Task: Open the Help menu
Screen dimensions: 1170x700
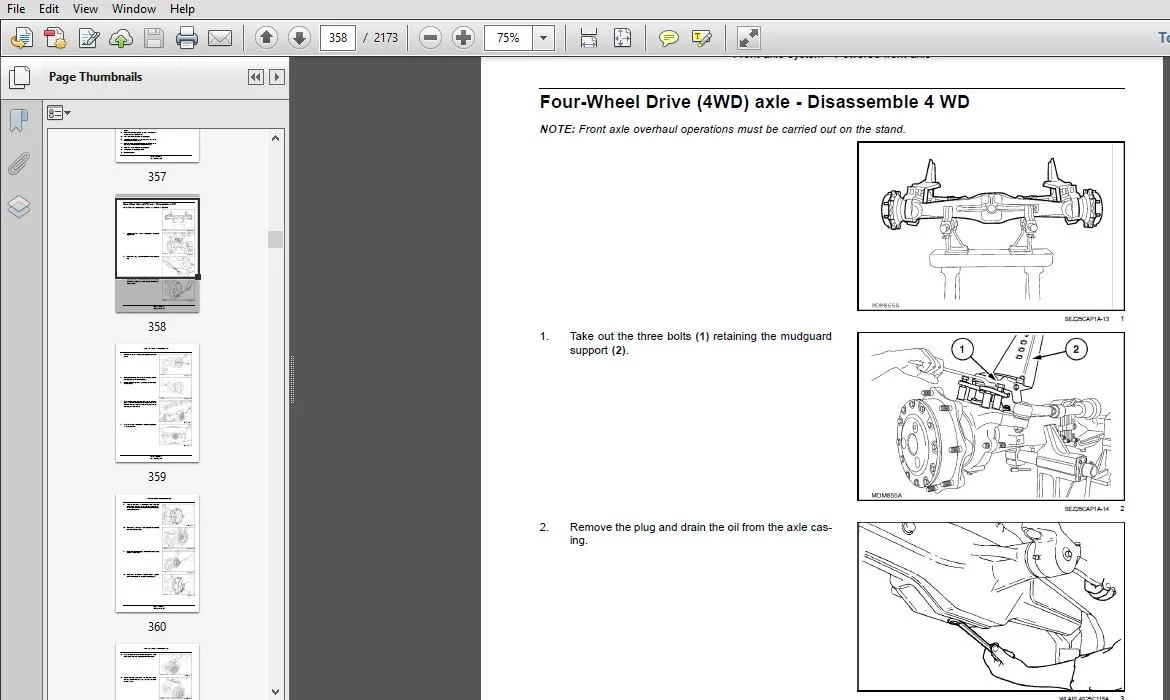Action: 182,9
